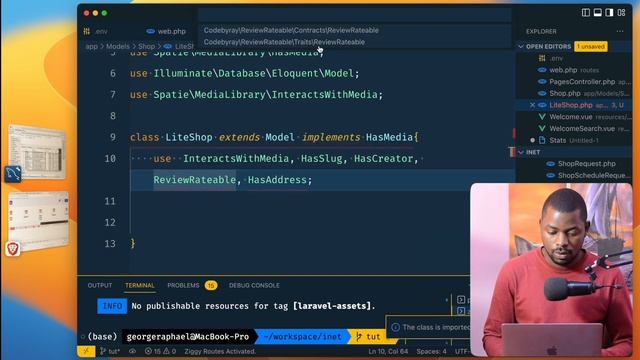Image resolution: width=640 pixels, height=360 pixels.
Task: Click remote window indicator in status bar
Action: coord(86,351)
